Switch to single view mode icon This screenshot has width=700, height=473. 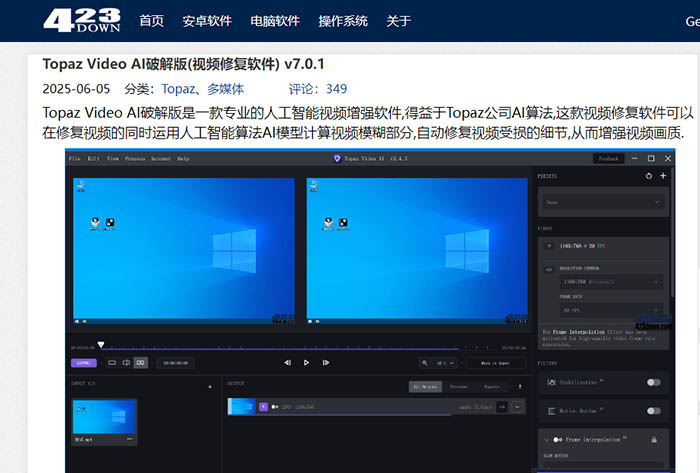[x=112, y=363]
